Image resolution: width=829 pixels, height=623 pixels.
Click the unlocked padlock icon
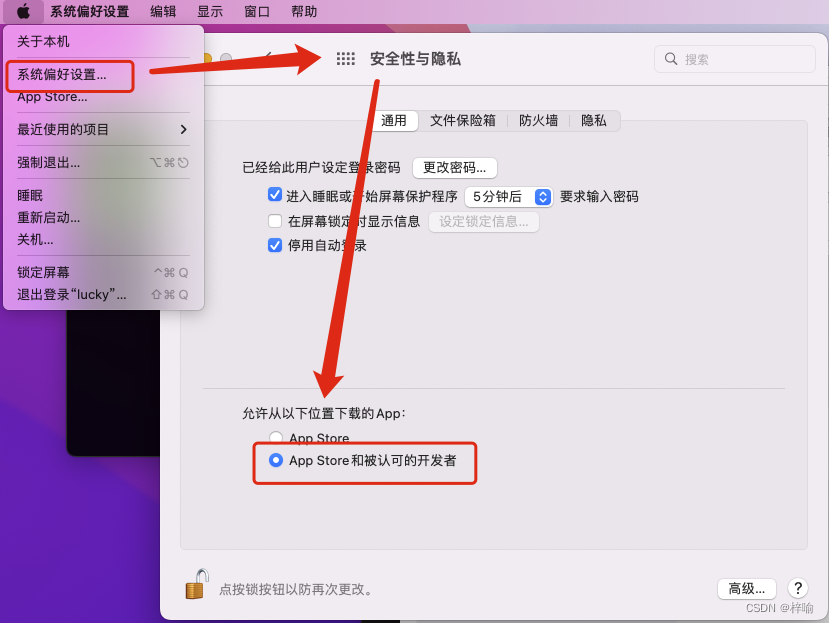click(197, 584)
